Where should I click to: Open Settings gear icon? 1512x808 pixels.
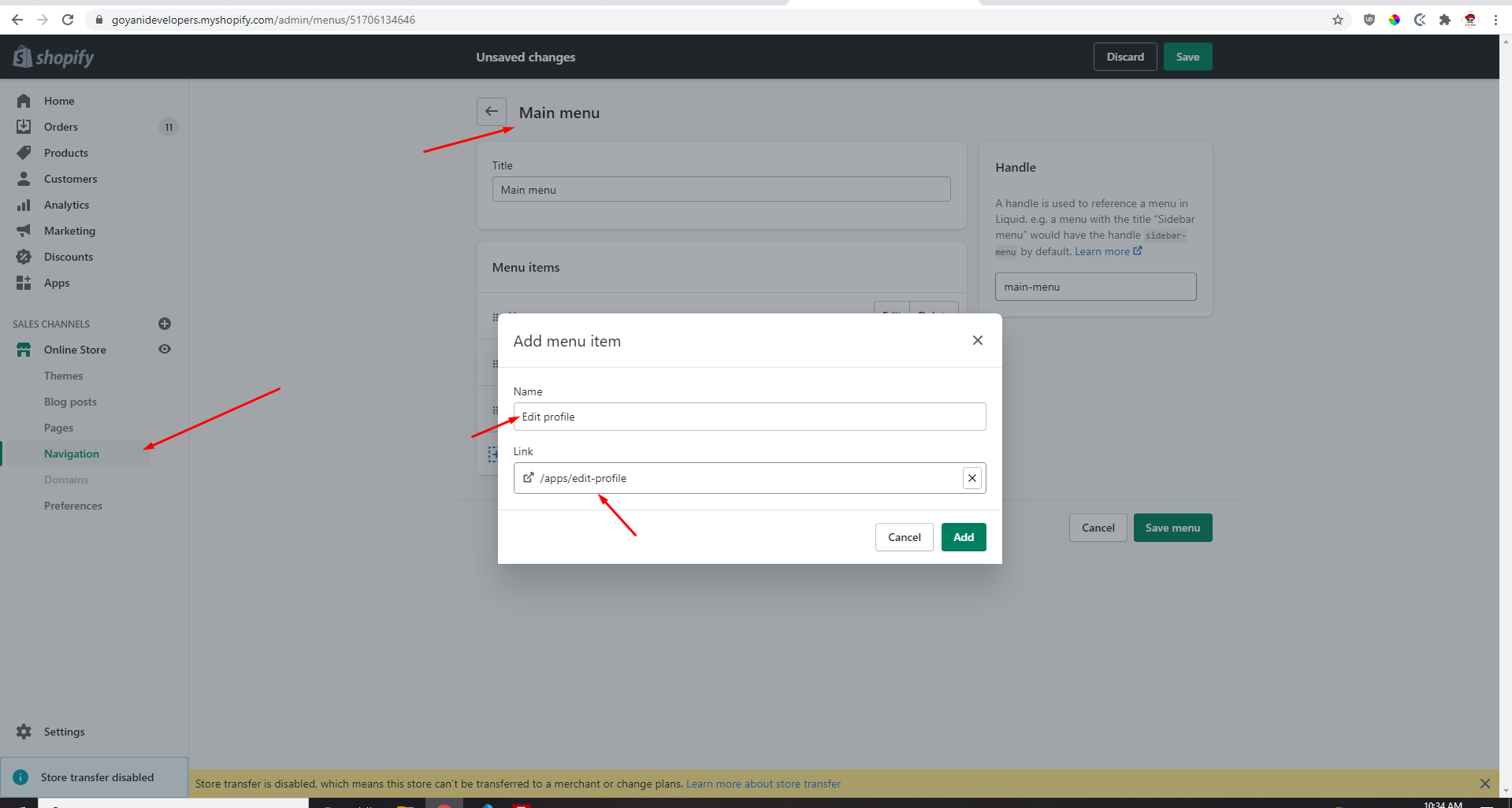(24, 732)
